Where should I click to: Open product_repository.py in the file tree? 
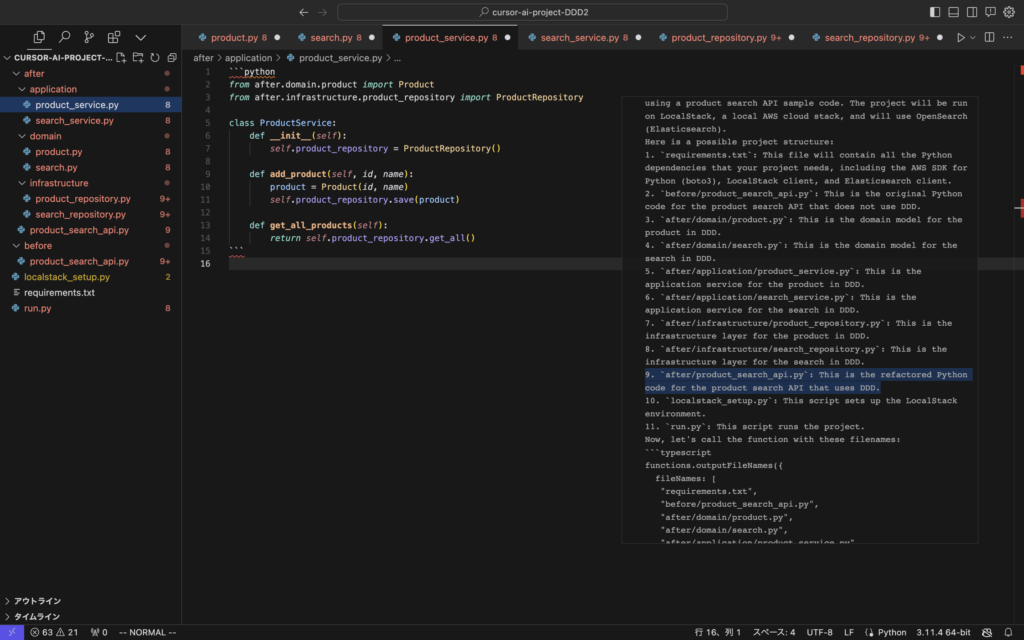point(90,199)
